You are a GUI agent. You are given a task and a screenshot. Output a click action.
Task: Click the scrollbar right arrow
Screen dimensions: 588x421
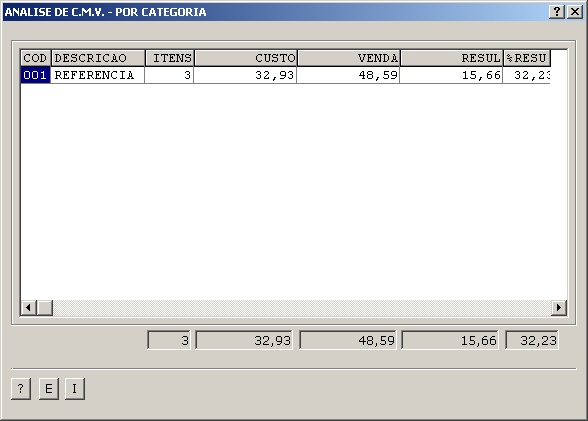tap(559, 308)
